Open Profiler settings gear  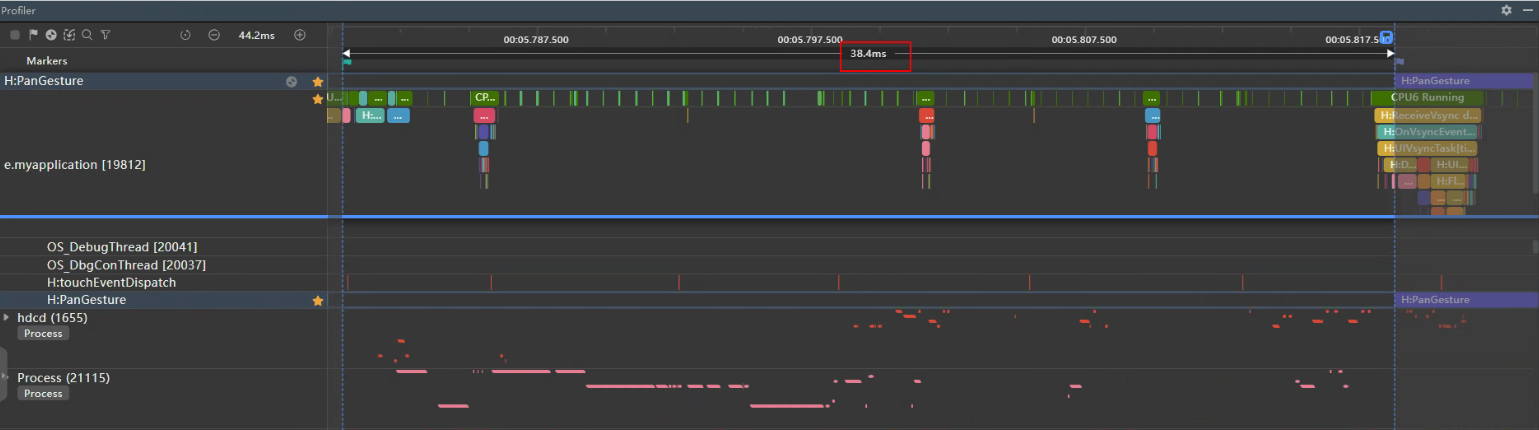coord(1506,10)
